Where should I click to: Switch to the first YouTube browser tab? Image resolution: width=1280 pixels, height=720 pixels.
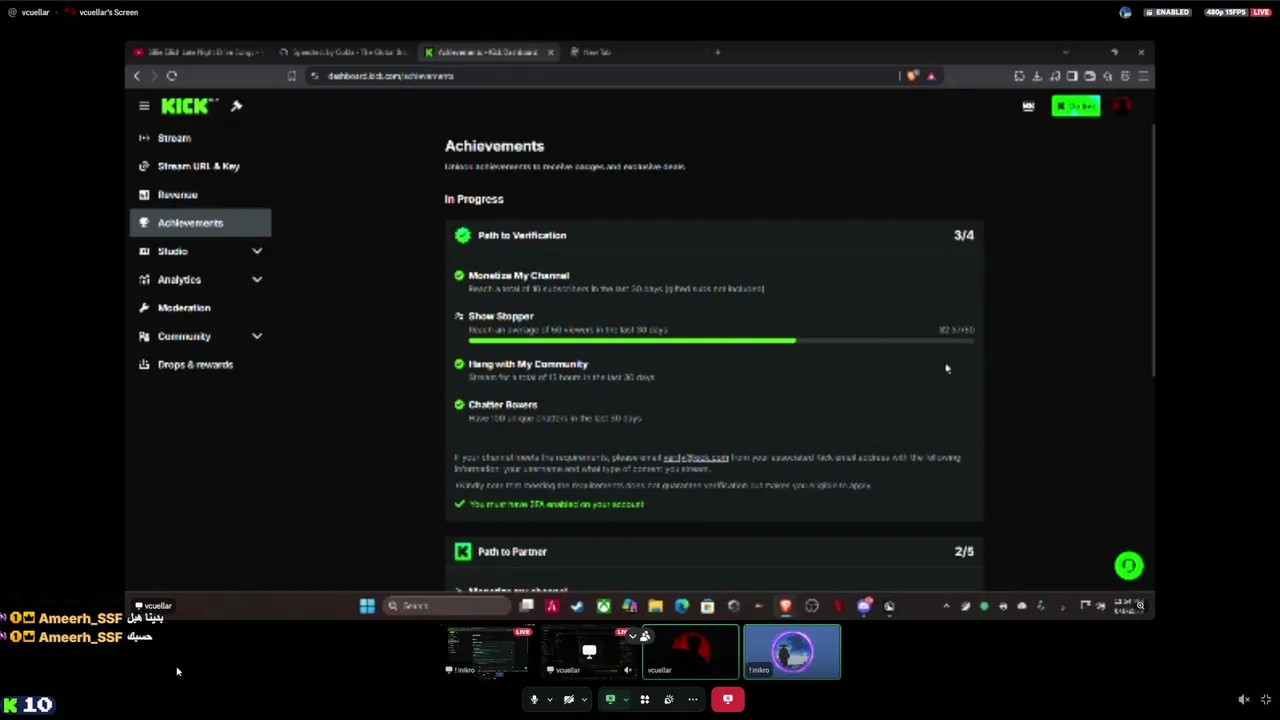tap(200, 52)
